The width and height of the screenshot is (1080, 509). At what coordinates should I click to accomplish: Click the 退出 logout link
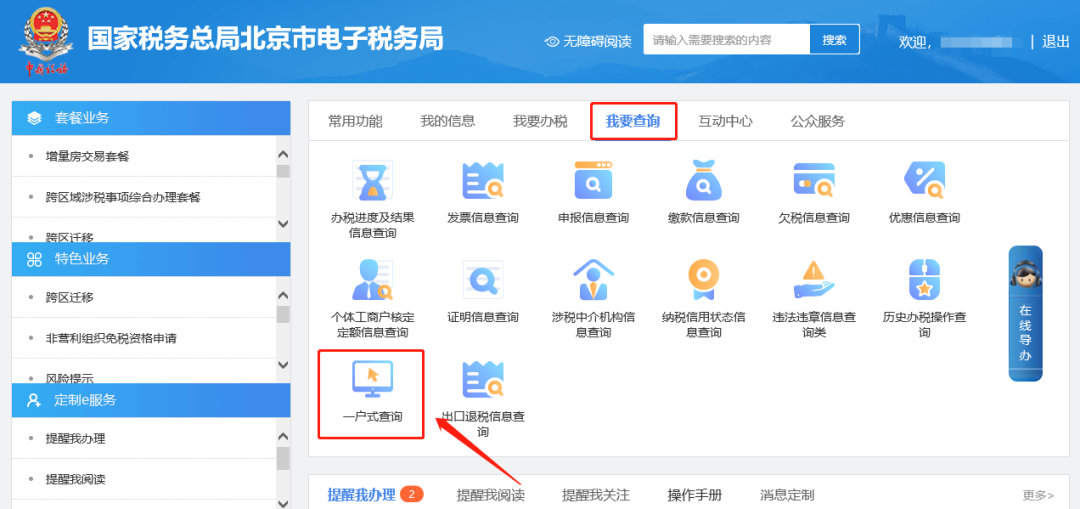tap(1055, 41)
